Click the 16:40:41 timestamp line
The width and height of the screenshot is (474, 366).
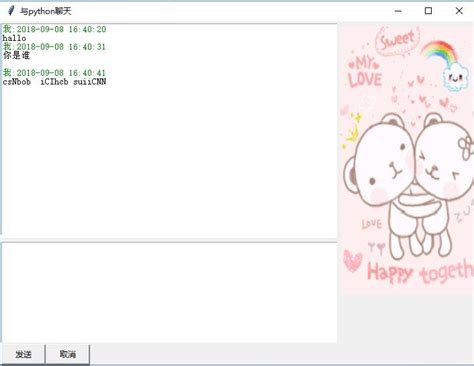[x=54, y=73]
